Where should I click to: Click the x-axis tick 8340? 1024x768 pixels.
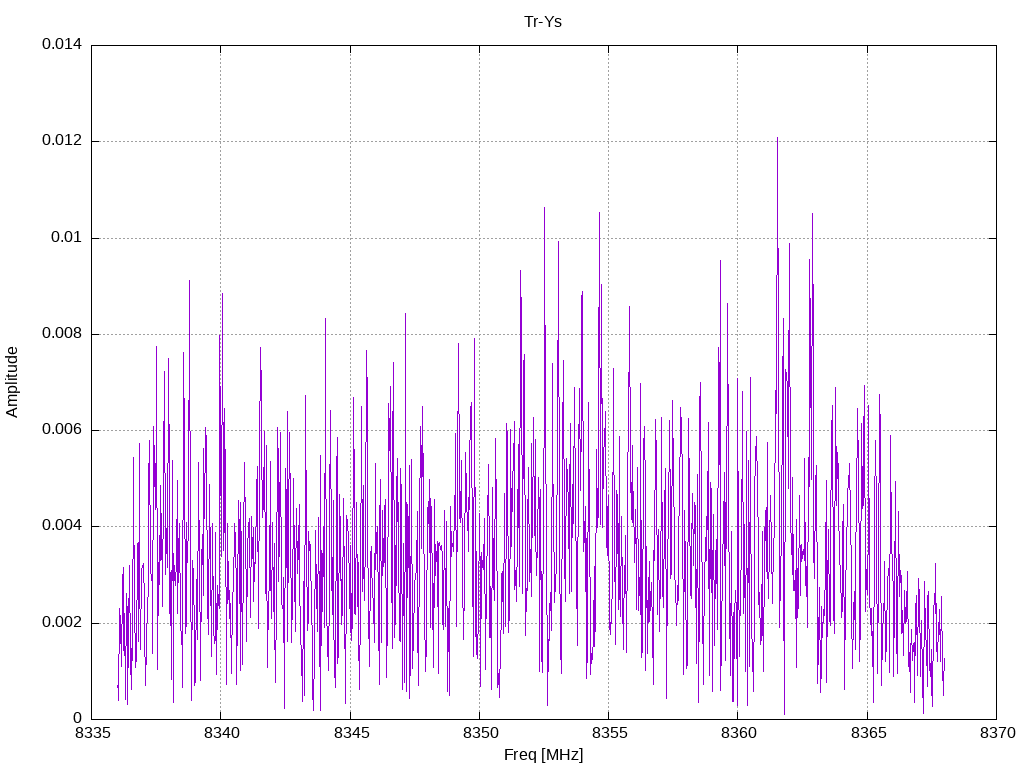click(222, 733)
